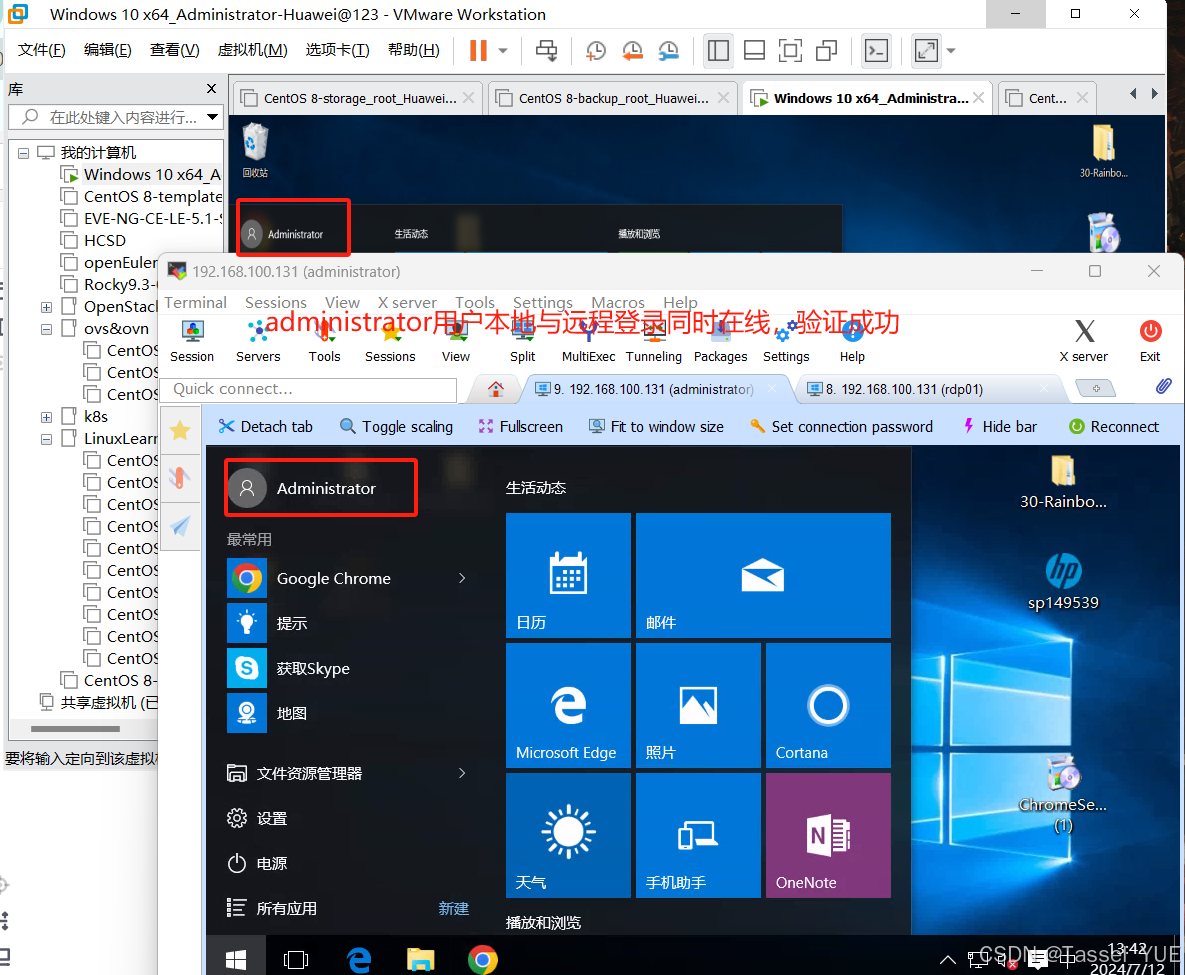Open the Cortana tile
This screenshot has width=1185, height=975.
828,706
